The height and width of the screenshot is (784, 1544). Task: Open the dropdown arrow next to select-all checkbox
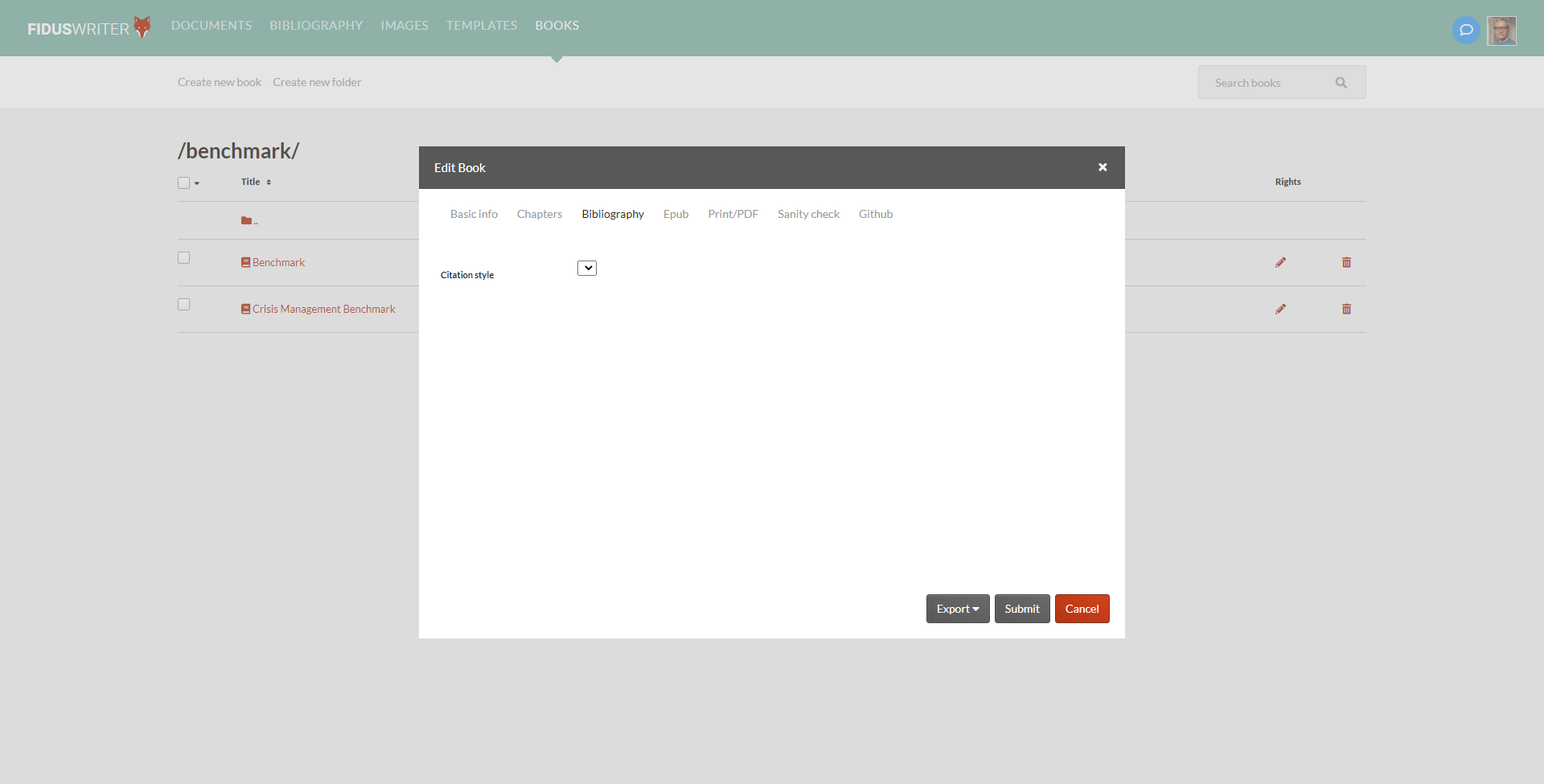click(x=196, y=185)
